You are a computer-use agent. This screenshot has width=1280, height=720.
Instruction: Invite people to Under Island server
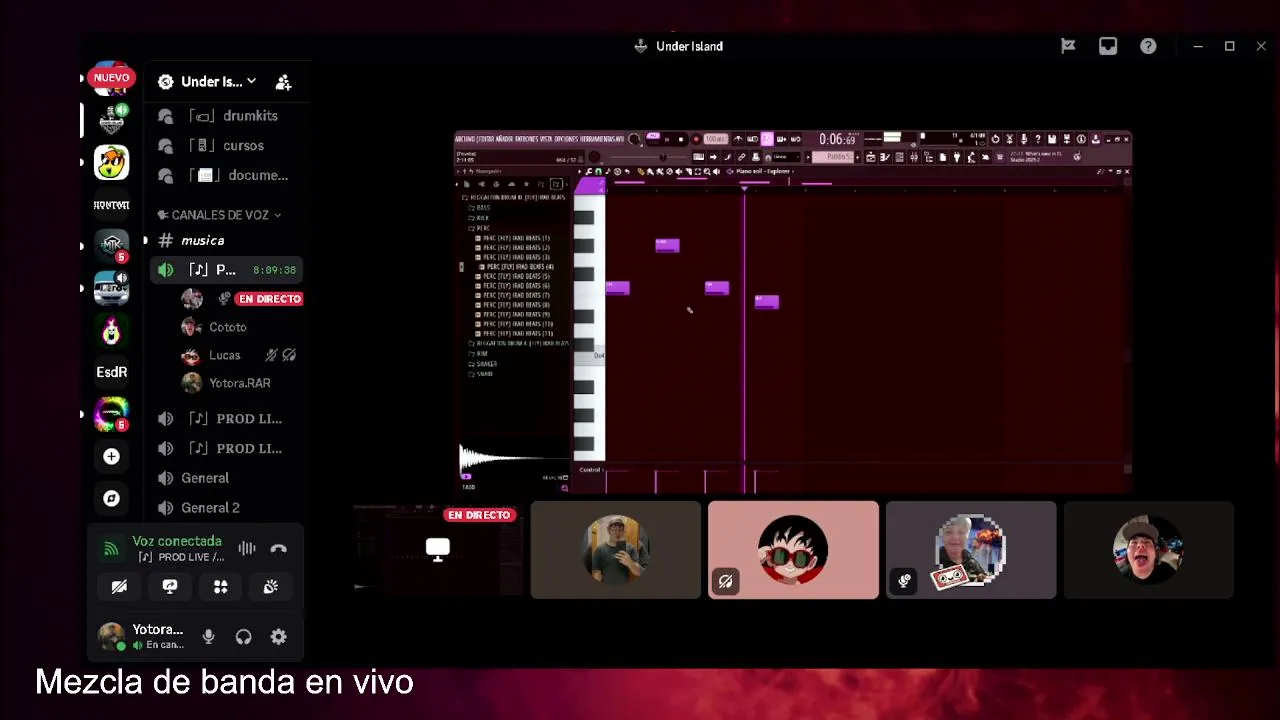coord(283,82)
